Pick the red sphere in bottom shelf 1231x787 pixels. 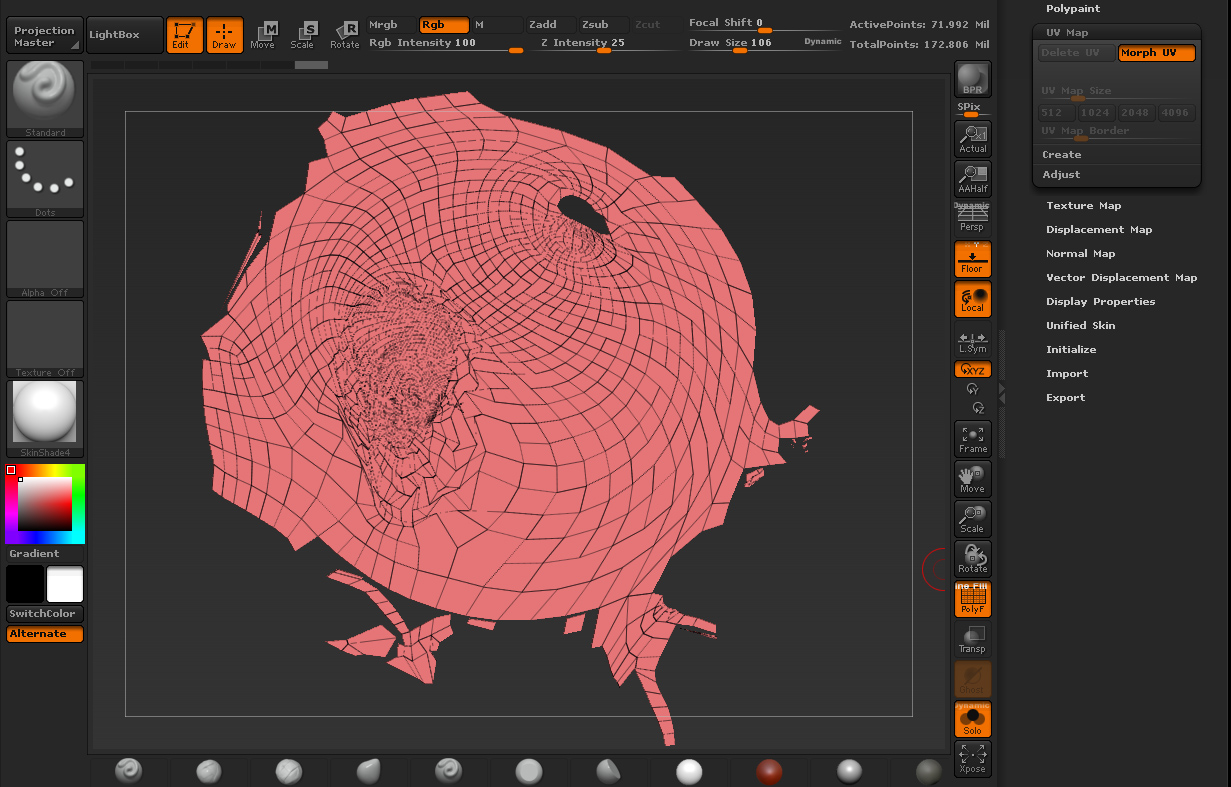(769, 771)
